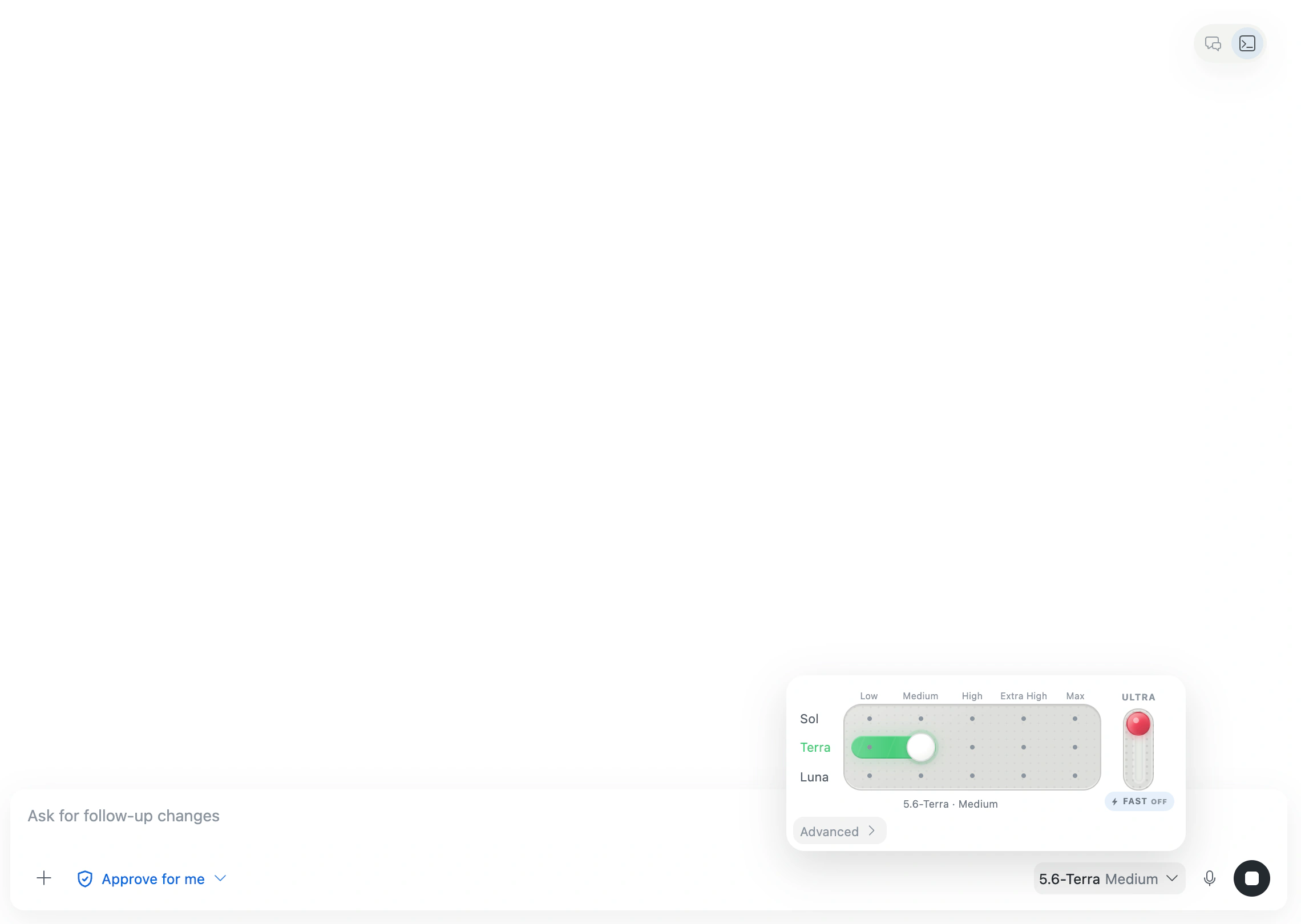Choose Sol at Medium effort dot
1301x924 pixels.
point(921,719)
